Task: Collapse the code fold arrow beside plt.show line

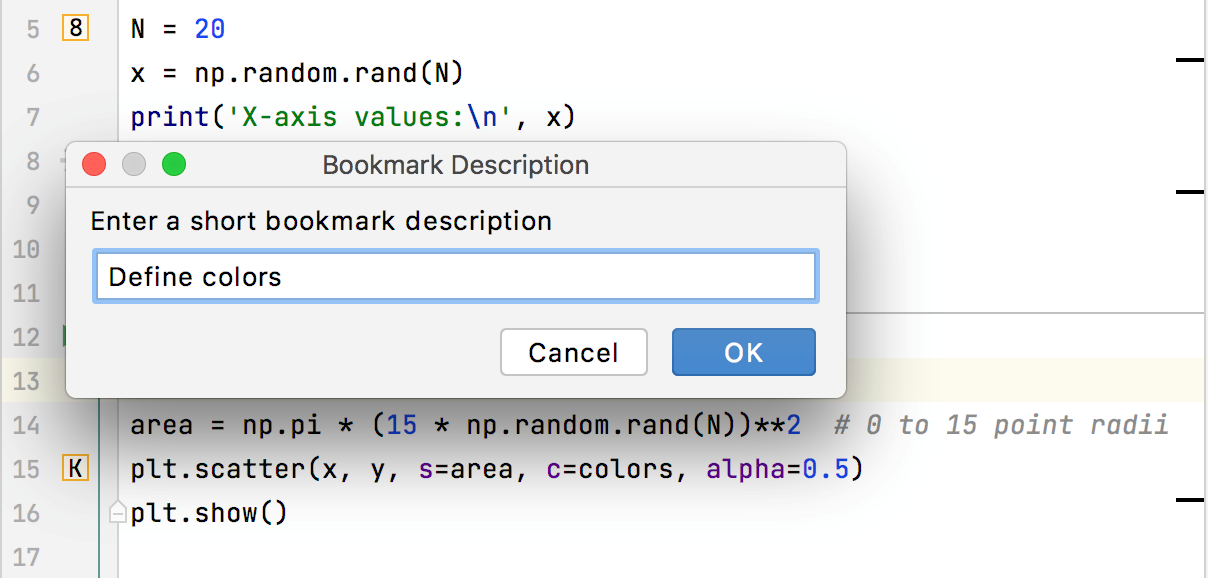Action: [117, 512]
